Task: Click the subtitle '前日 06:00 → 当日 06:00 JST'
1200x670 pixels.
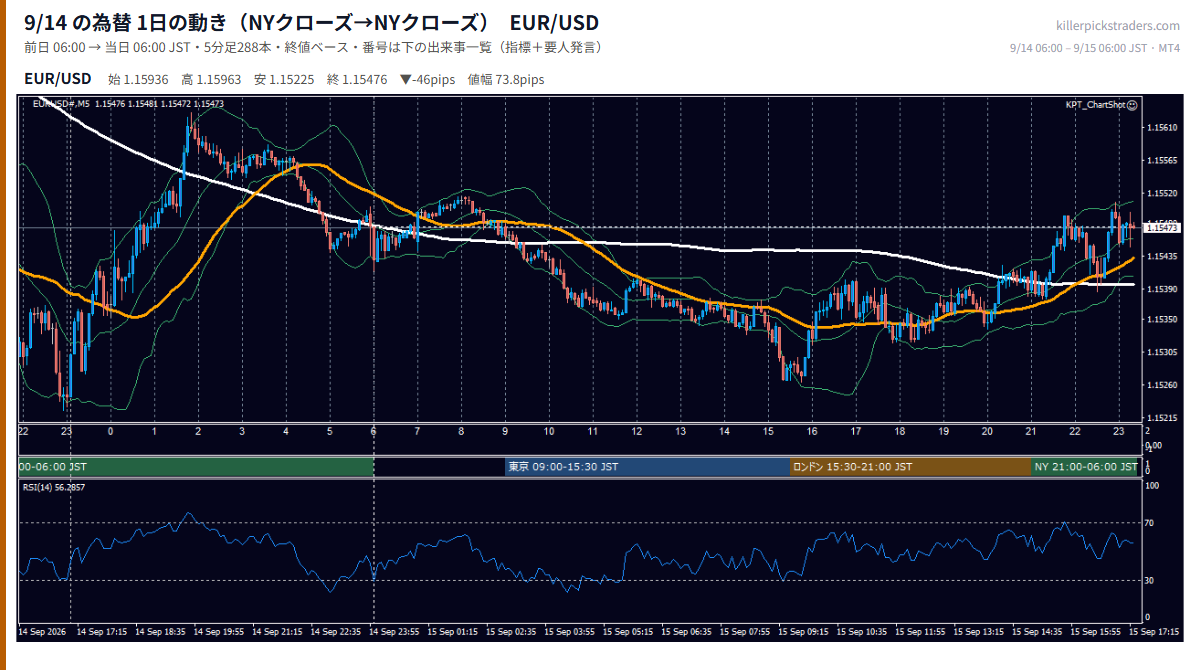Action: [107, 47]
